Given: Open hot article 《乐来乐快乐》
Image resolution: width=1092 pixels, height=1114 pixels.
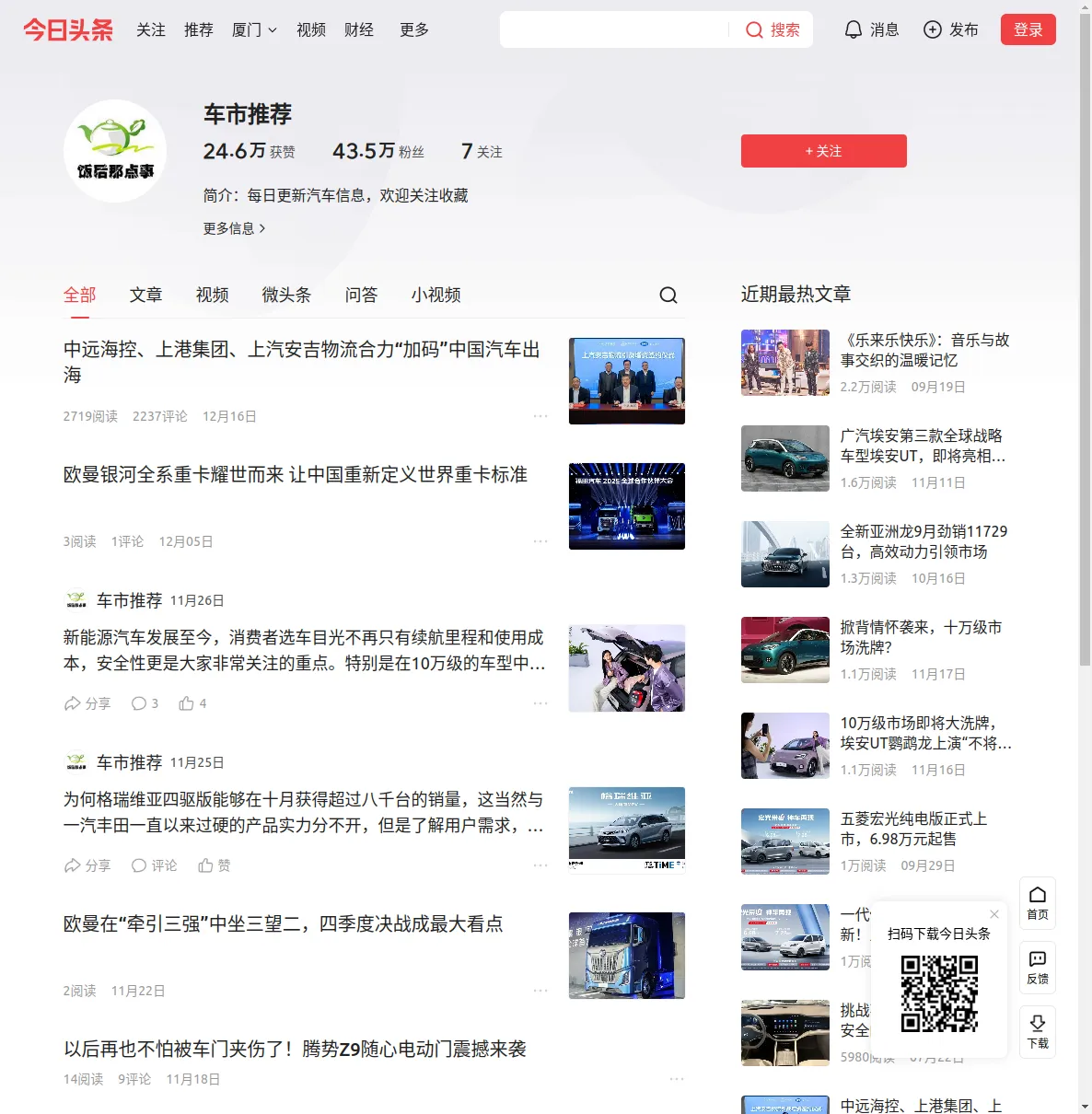Looking at the screenshot, I should click(925, 350).
